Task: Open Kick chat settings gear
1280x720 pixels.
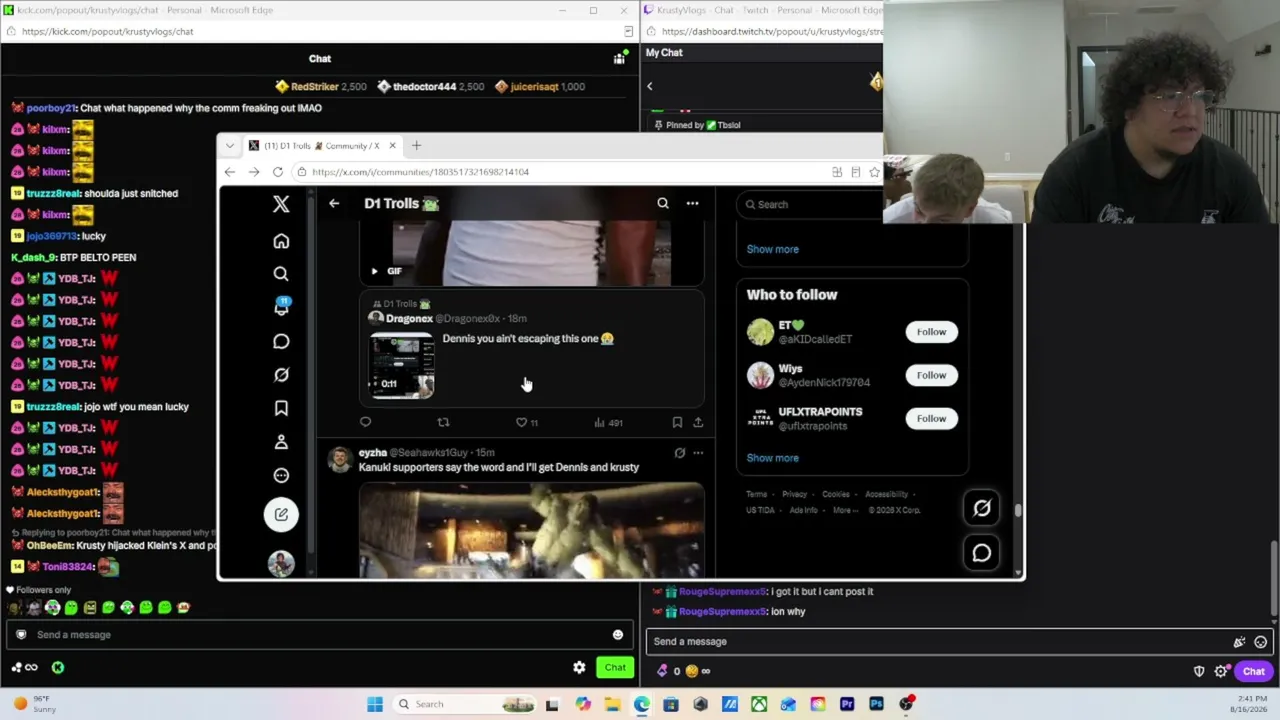Action: click(x=579, y=668)
